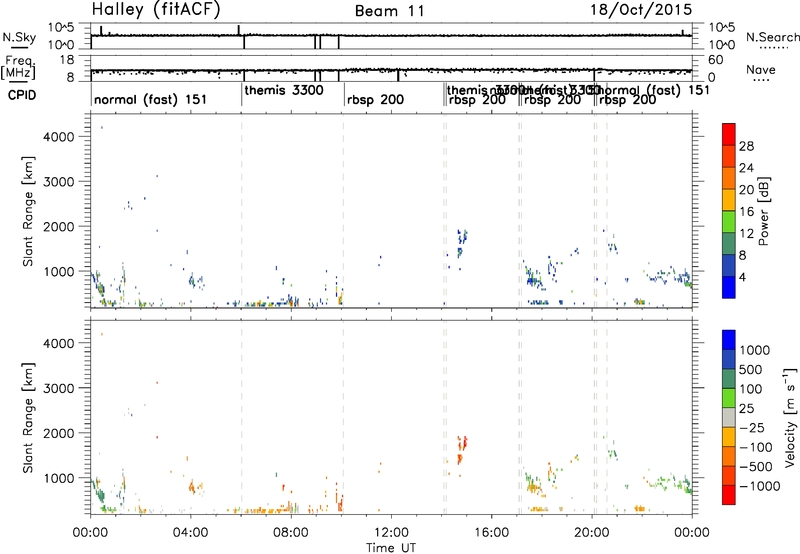Click the 'Power [dB]' colorbar title

764,211
